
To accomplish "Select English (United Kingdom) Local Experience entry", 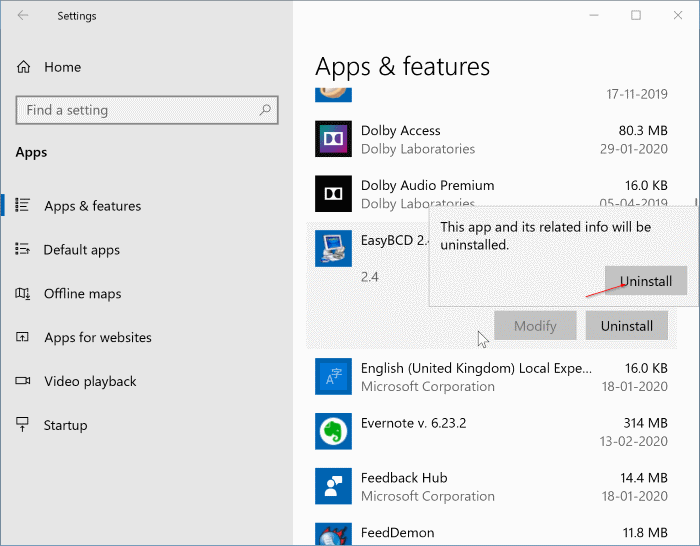I will [476, 368].
